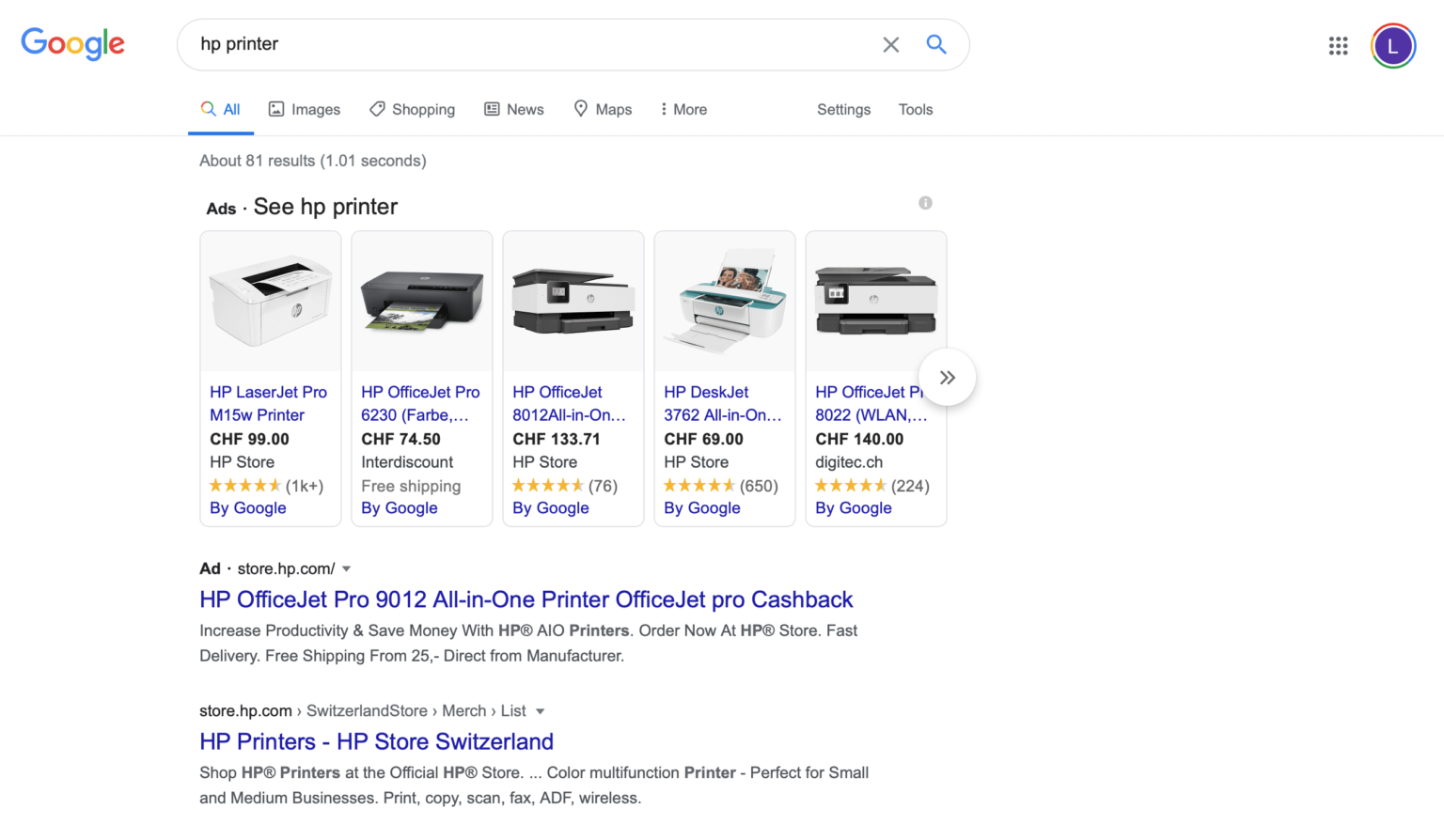The image size is (1444, 840).
Task: Click the next arrow on the product carousel
Action: coord(947,377)
